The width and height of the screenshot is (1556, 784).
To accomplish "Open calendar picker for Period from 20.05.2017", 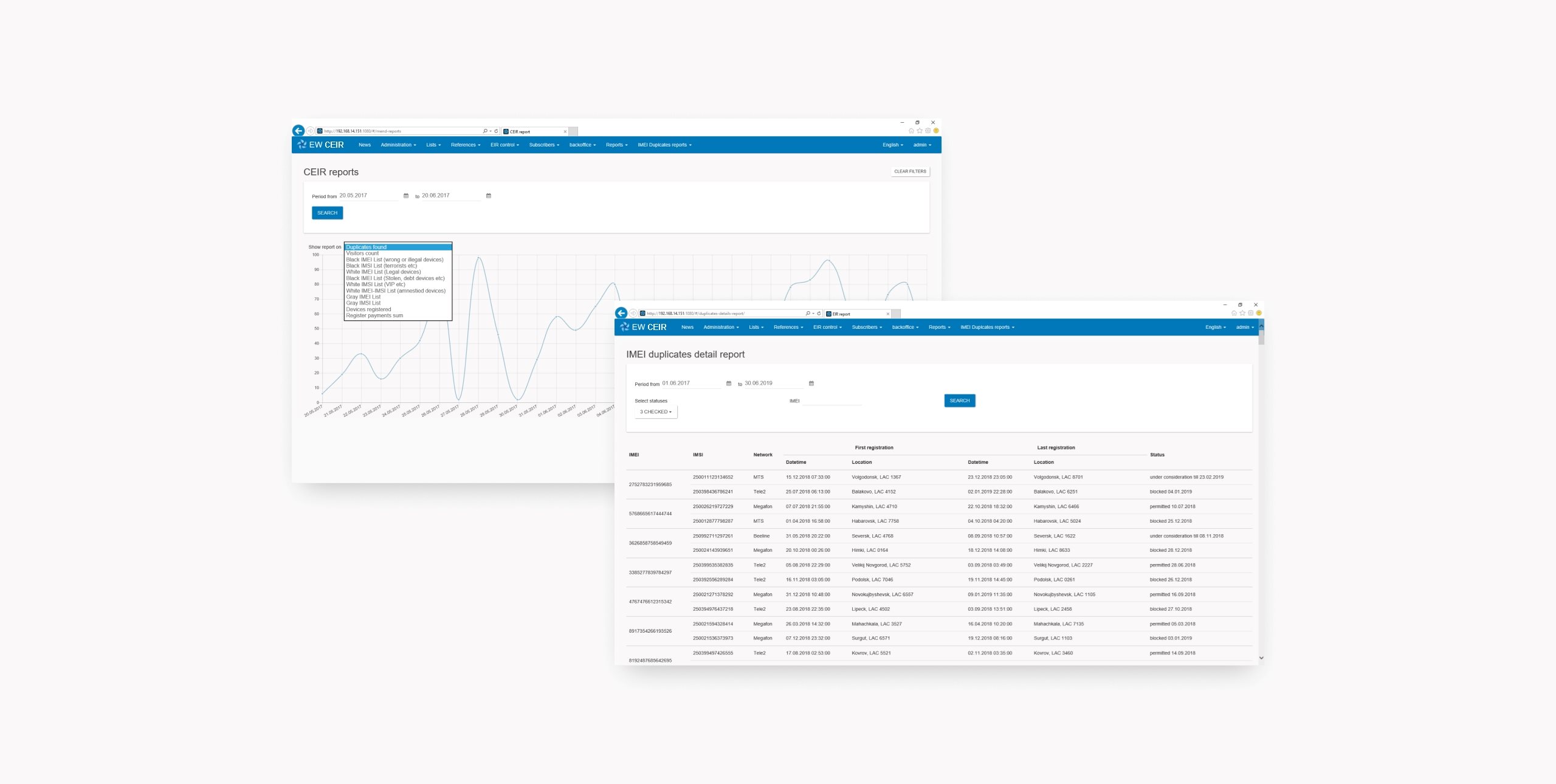I will click(406, 196).
